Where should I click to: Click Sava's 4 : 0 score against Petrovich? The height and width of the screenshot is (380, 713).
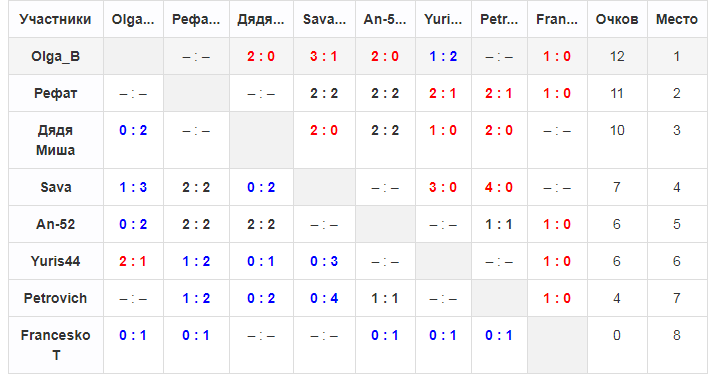499,187
